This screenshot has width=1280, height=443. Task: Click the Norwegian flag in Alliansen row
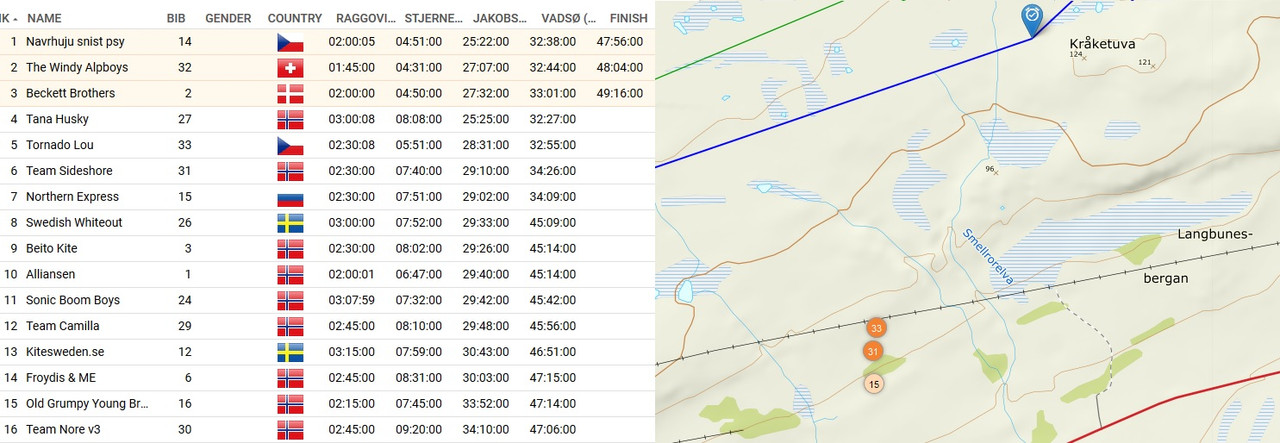(290, 275)
